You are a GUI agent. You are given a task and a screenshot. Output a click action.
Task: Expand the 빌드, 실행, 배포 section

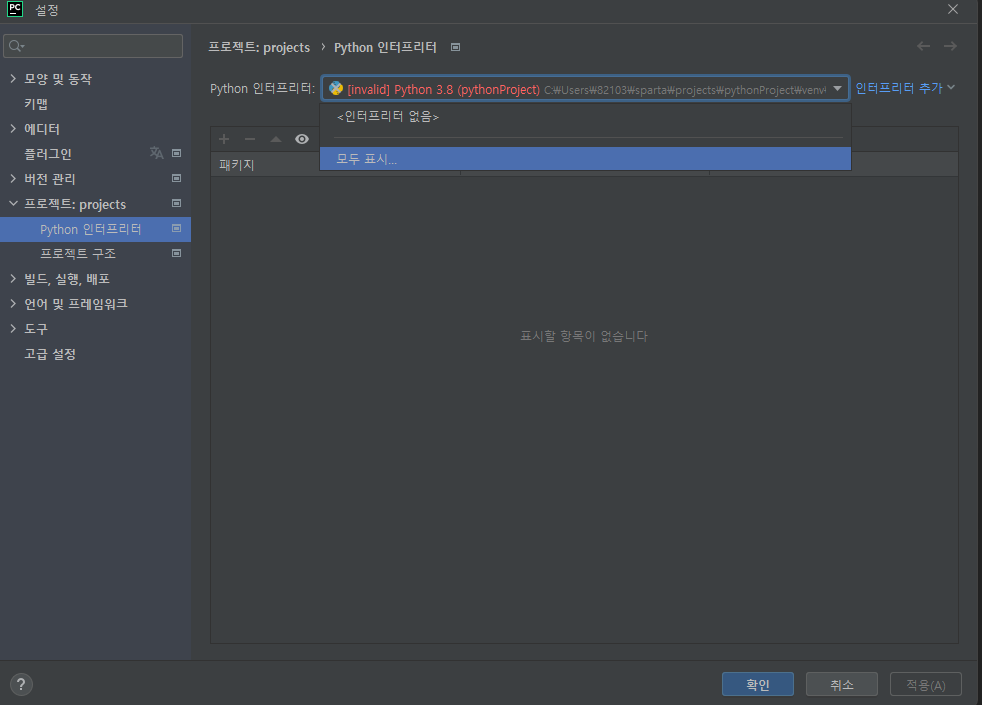13,279
